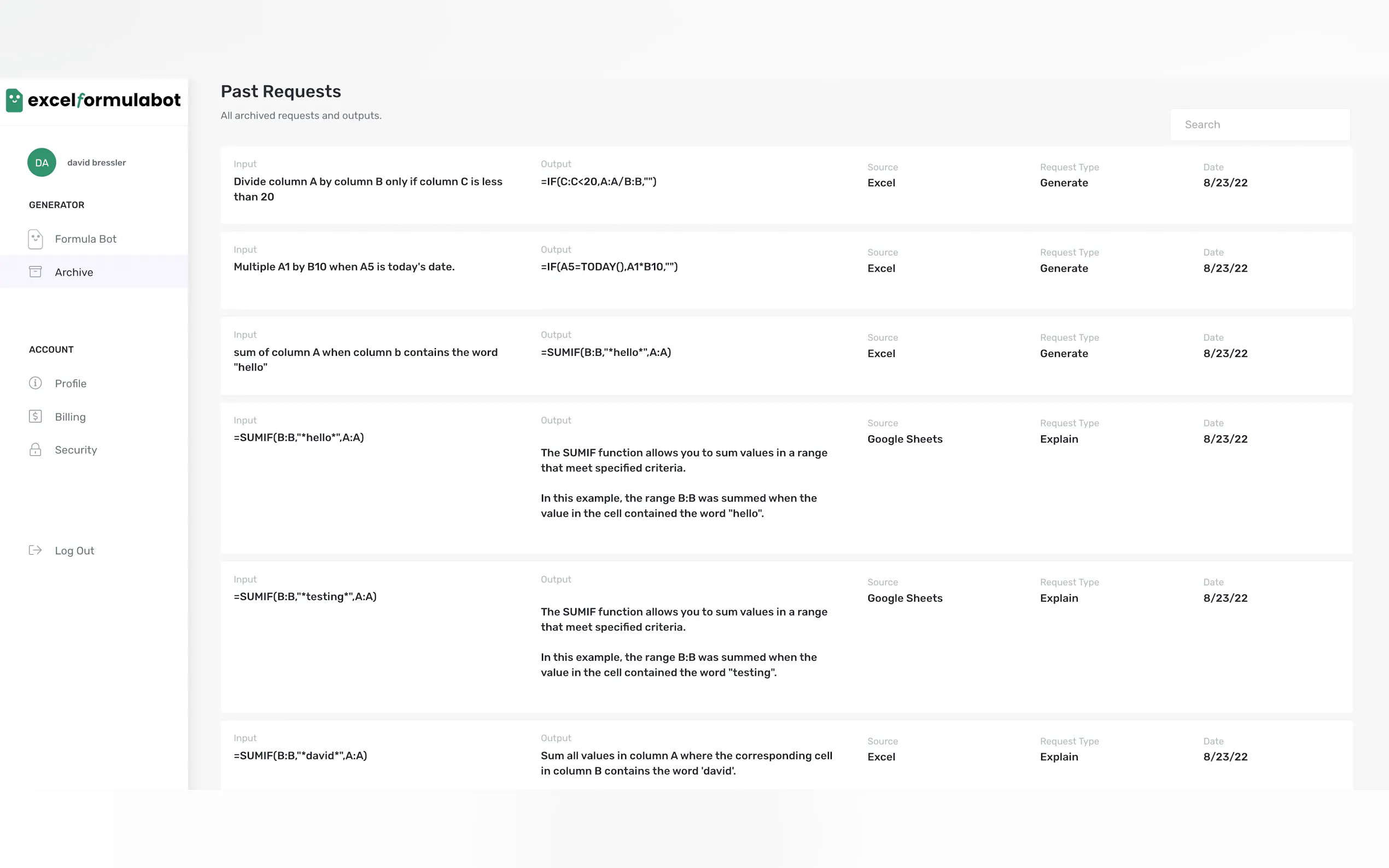Select the =IF(C:C<20,A:A/B:B,"") output
Image resolution: width=1389 pixels, height=868 pixels.
coord(598,181)
